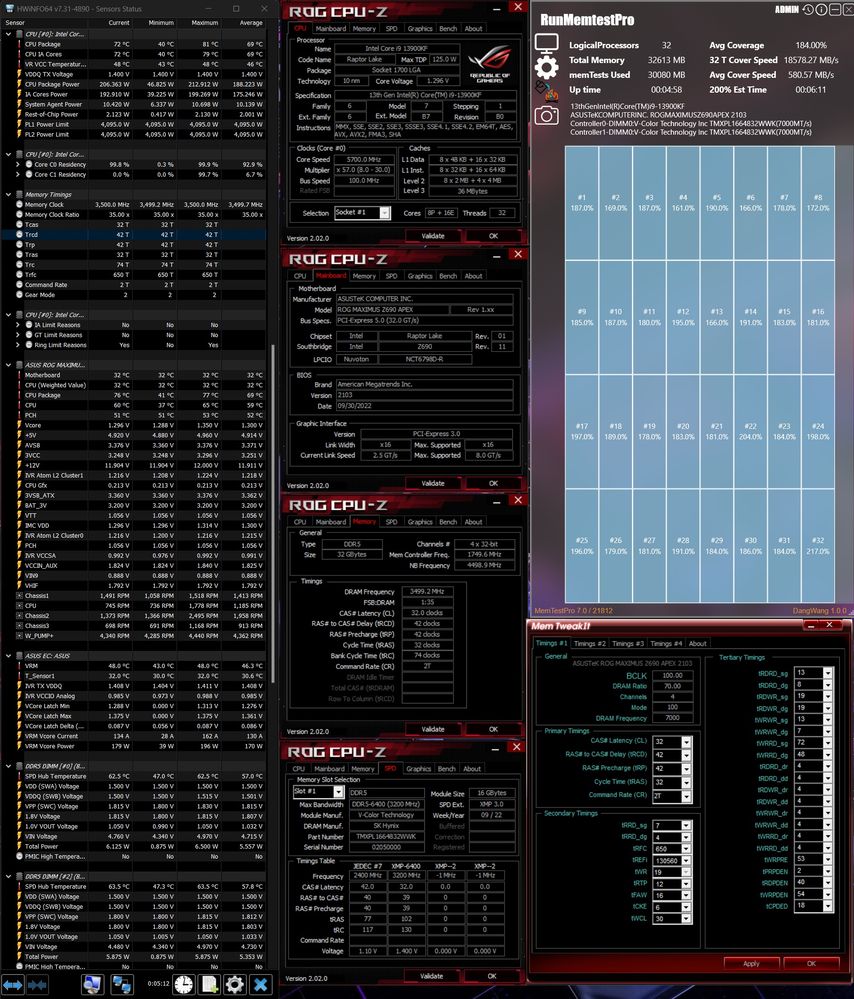Screen dimensions: 854x999
Task: Click Validate in CPU-Z Memory timings window
Action: tap(433, 729)
